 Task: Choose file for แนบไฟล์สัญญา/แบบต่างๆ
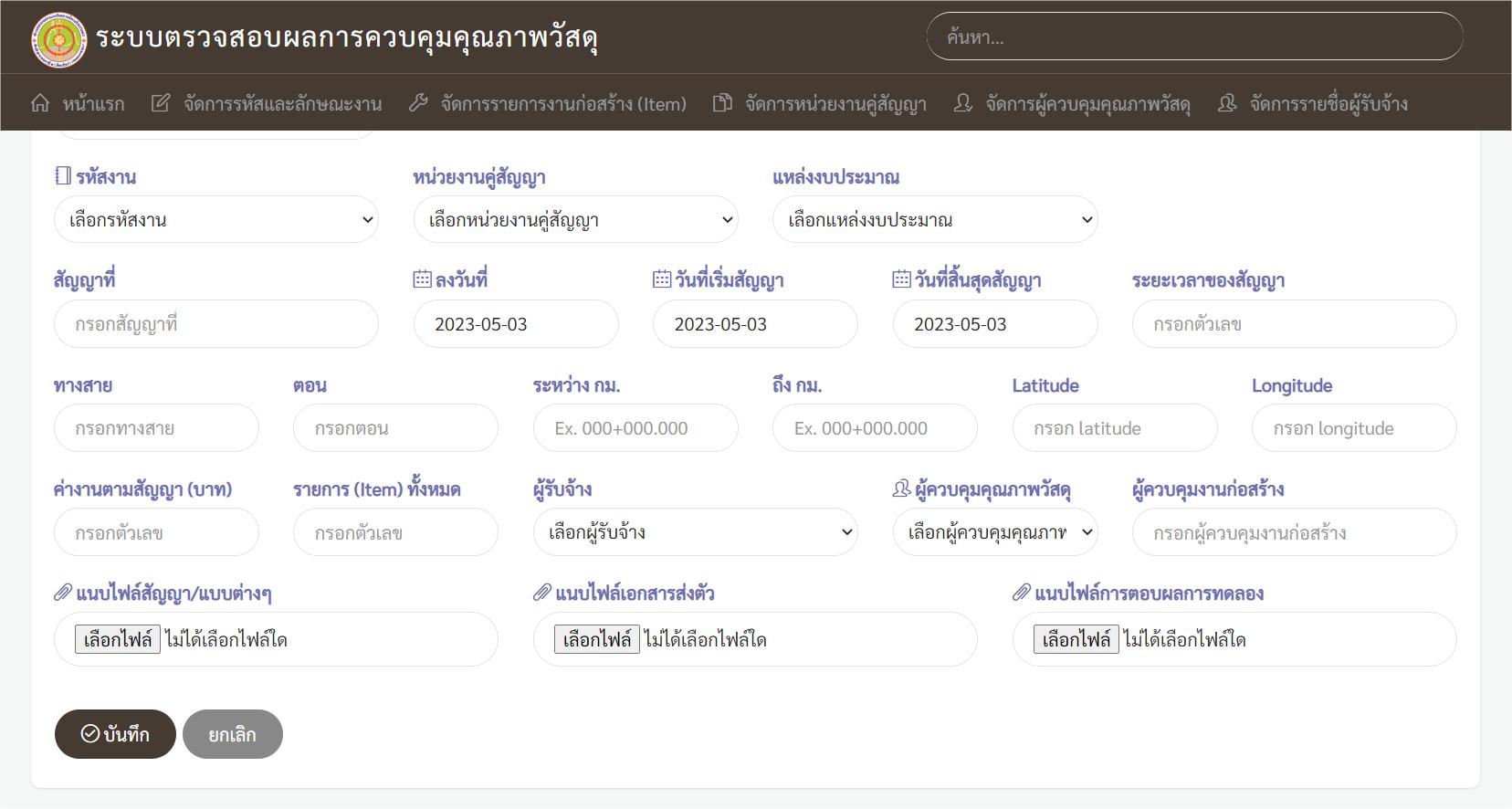pos(118,639)
